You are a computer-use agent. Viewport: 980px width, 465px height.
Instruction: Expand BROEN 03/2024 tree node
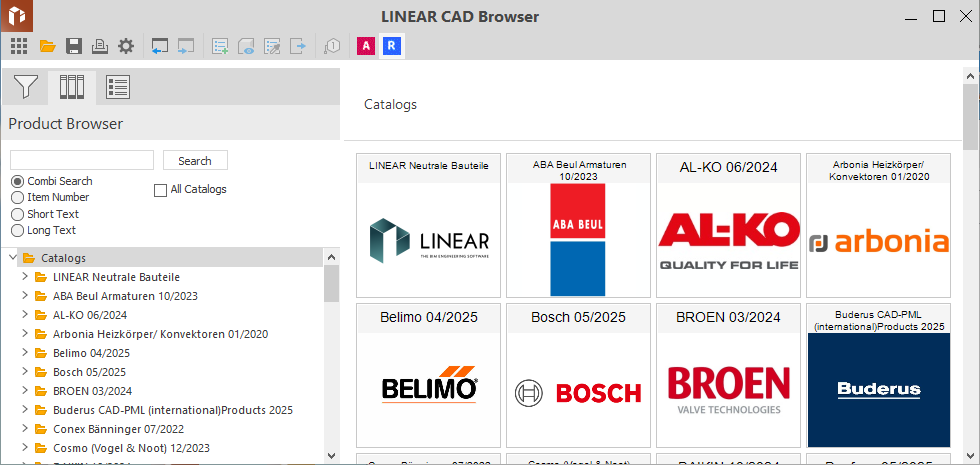click(25, 391)
